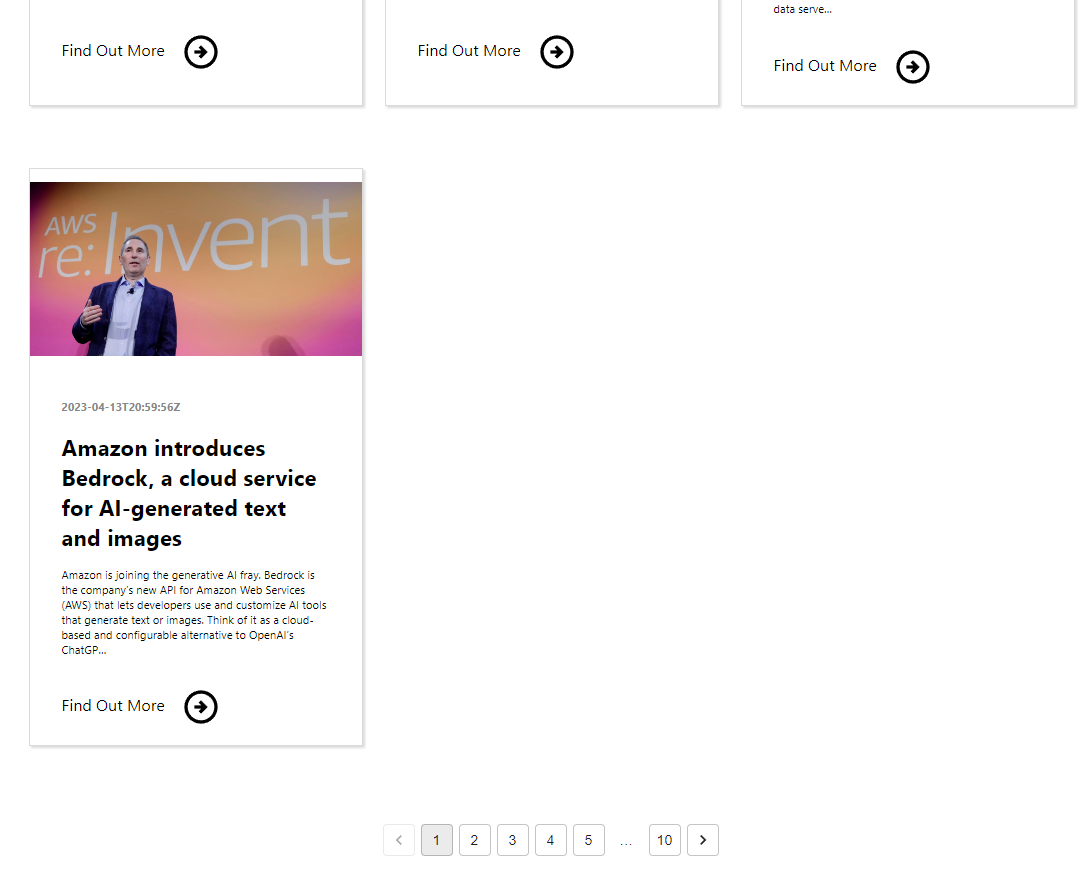Click the AWS re:Invent article image
The width and height of the screenshot is (1090, 891).
coord(196,269)
